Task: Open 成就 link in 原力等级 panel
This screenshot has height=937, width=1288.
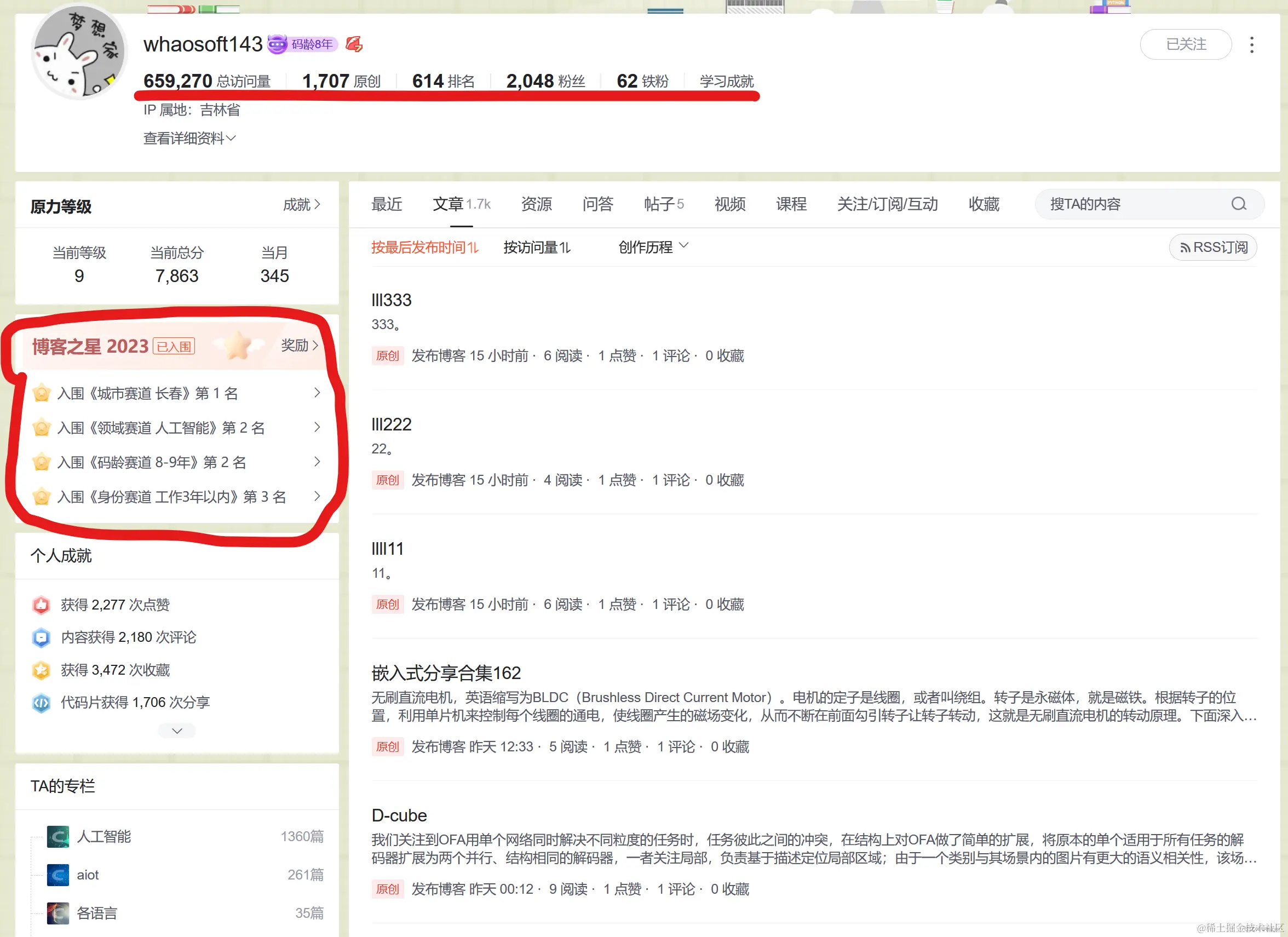Action: [x=302, y=204]
